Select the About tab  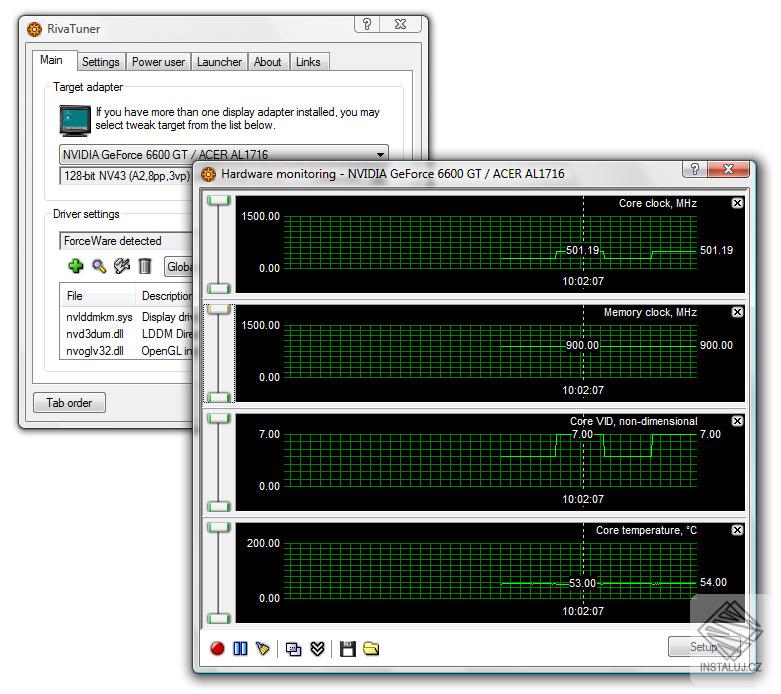267,62
